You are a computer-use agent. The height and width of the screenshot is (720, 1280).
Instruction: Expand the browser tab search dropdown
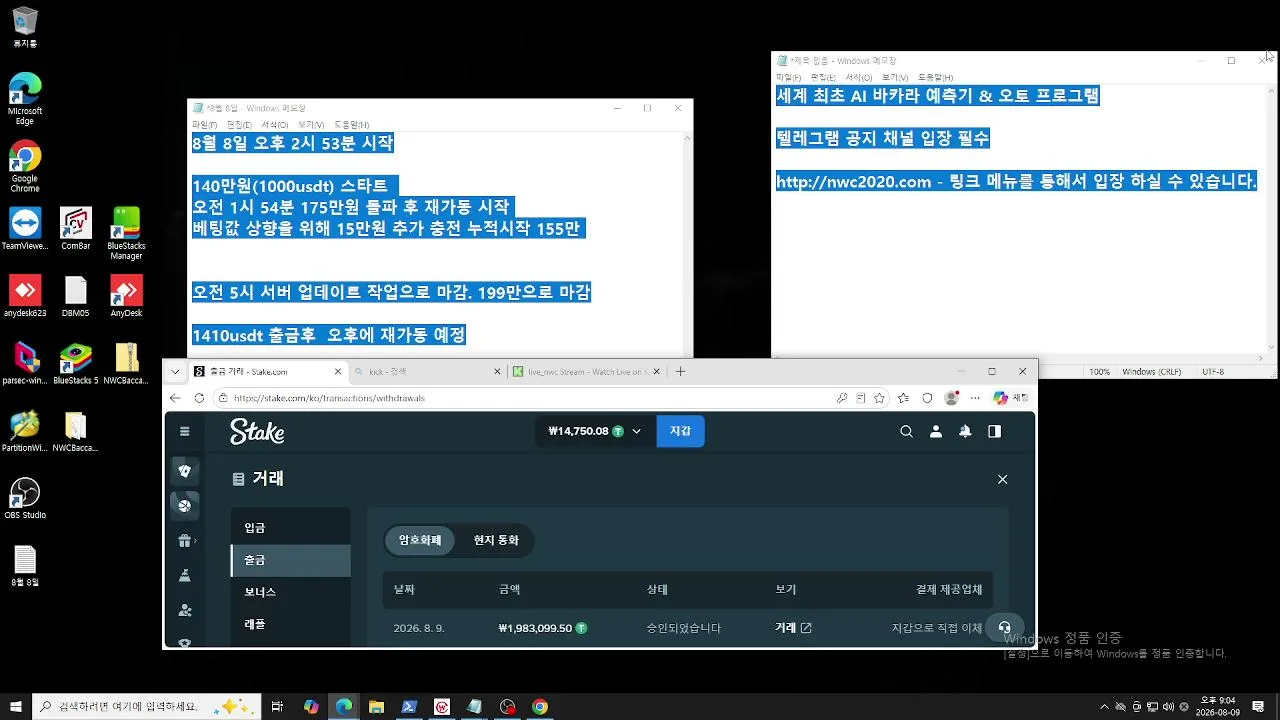(175, 371)
